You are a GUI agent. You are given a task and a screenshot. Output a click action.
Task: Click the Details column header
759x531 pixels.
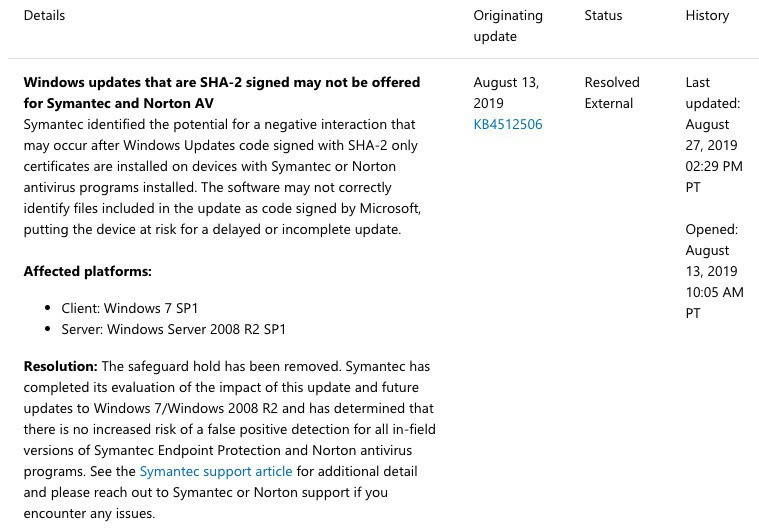pyautogui.click(x=44, y=15)
